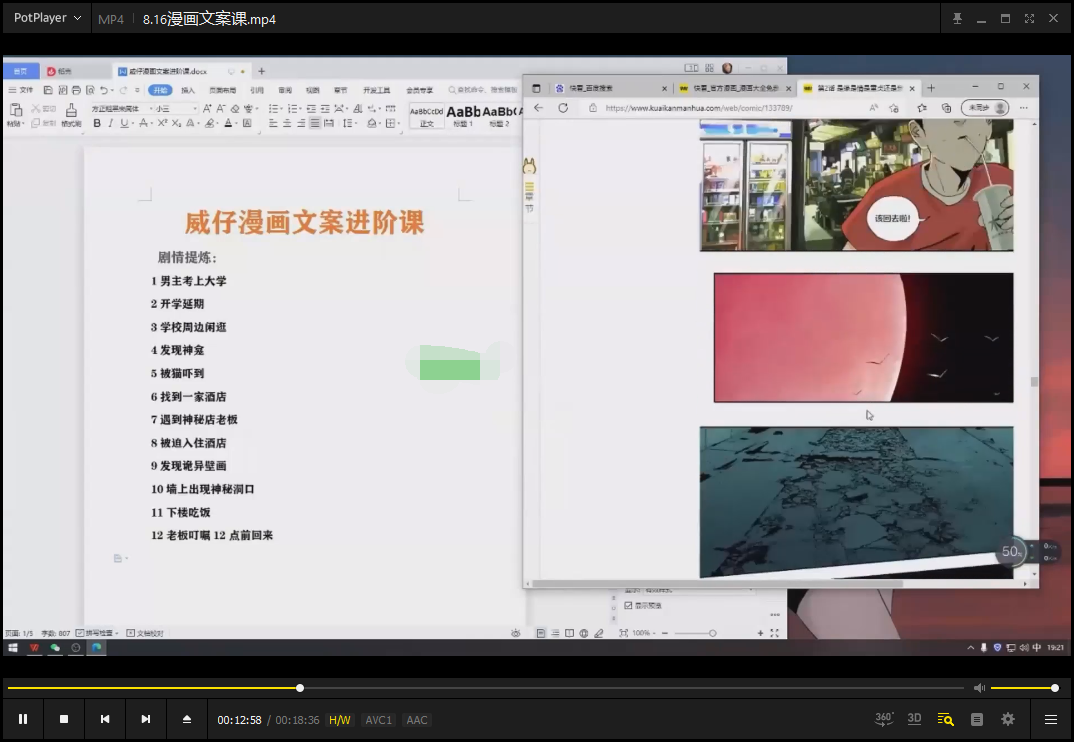The height and width of the screenshot is (742, 1074).
Task: Skip to the next file in PotPlayer
Action: [x=145, y=719]
